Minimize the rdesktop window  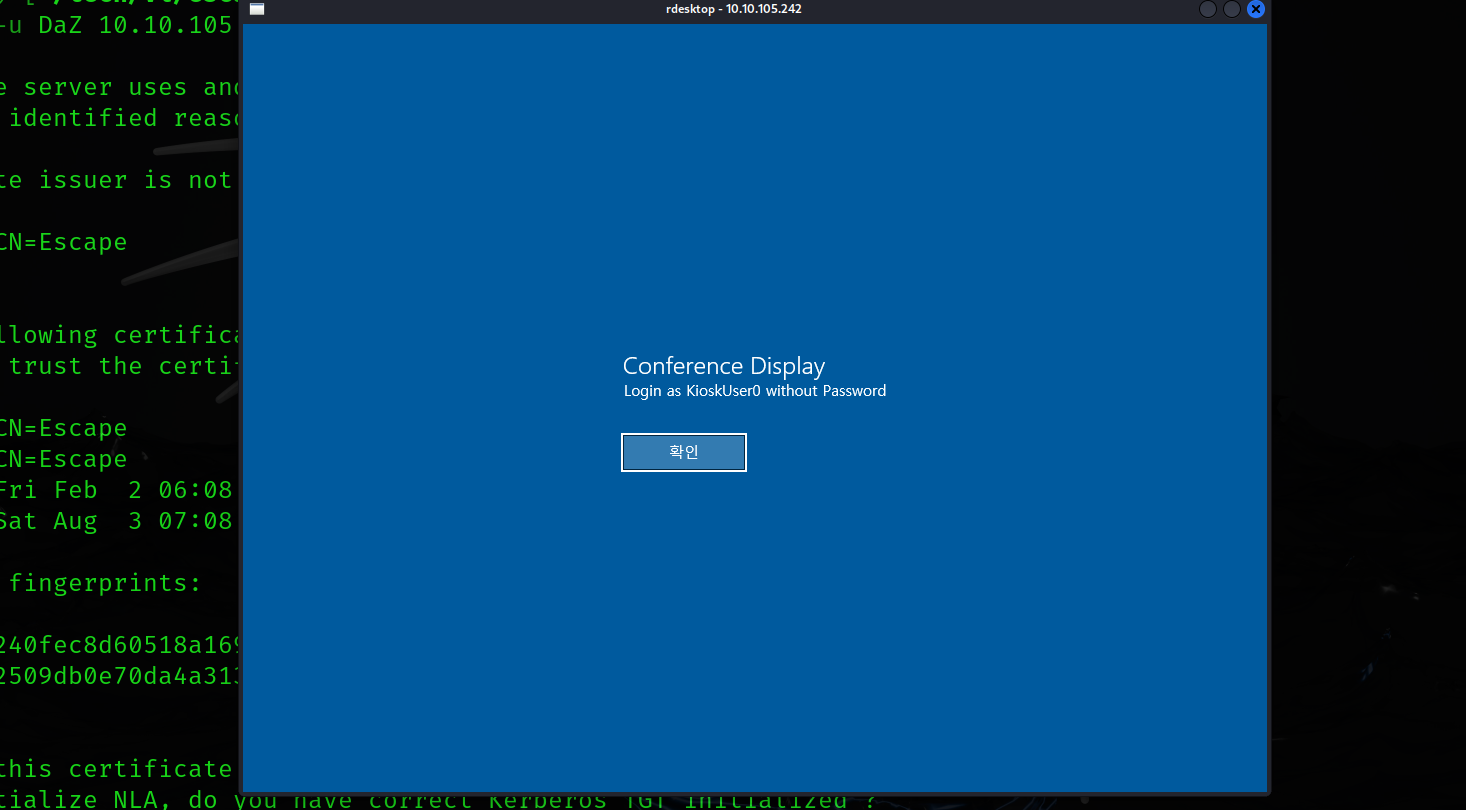click(x=1208, y=9)
